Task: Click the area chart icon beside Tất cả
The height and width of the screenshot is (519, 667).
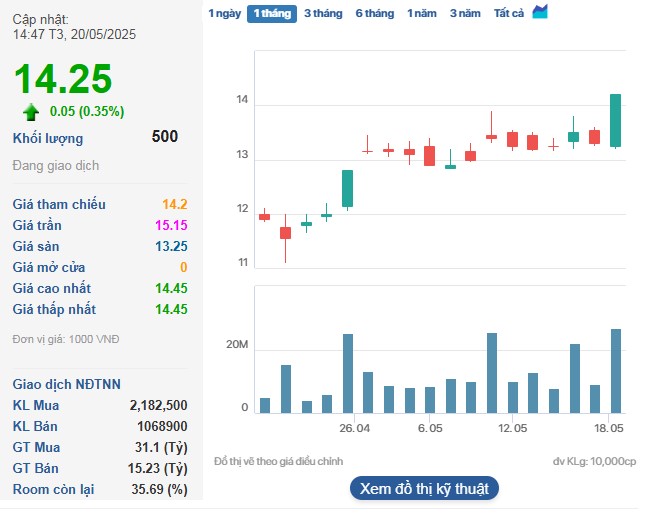Action: (540, 12)
